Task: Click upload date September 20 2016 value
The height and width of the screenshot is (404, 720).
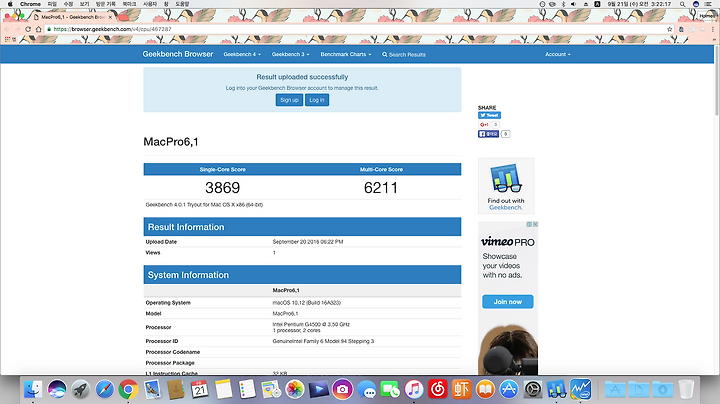Action: (308, 242)
